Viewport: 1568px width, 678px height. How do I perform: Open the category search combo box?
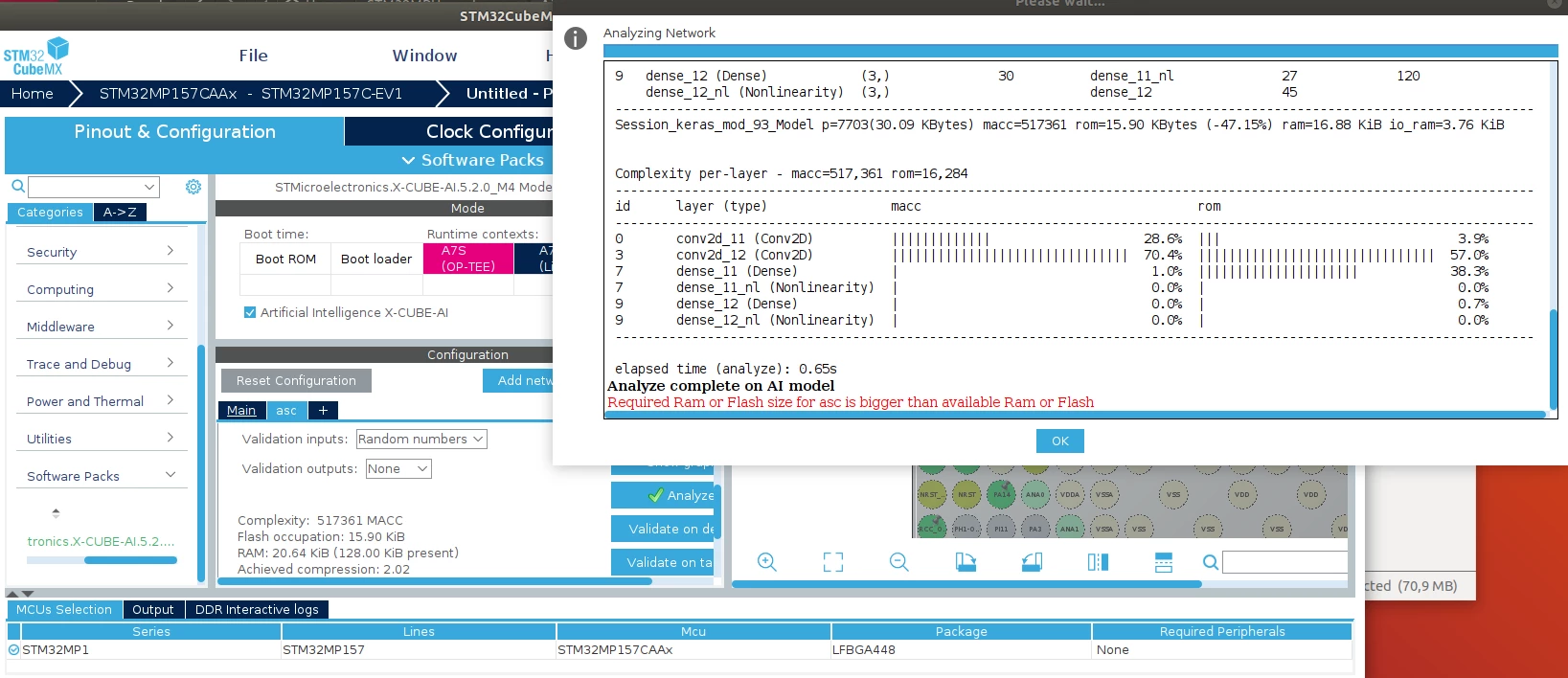point(94,187)
